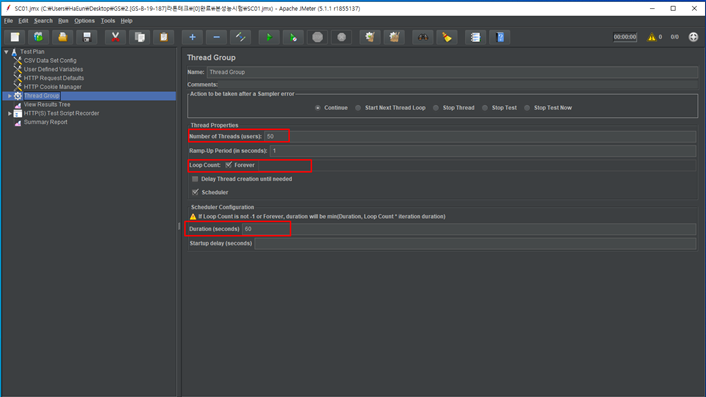Click the Toggle enable/disable icon

240,37
